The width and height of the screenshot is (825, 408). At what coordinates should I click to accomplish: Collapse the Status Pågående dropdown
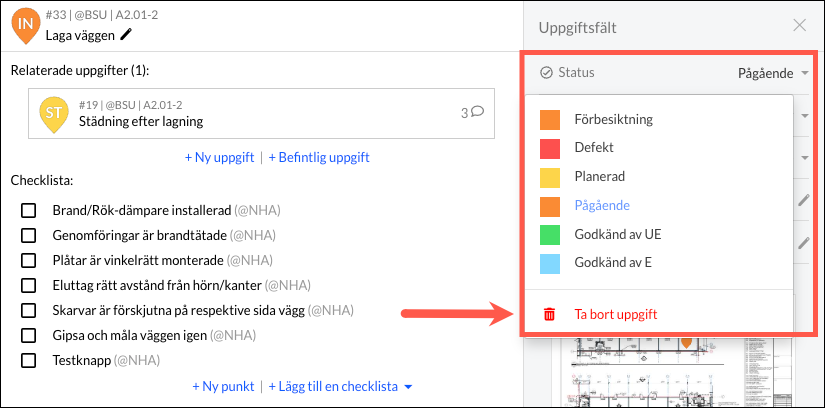pos(805,73)
